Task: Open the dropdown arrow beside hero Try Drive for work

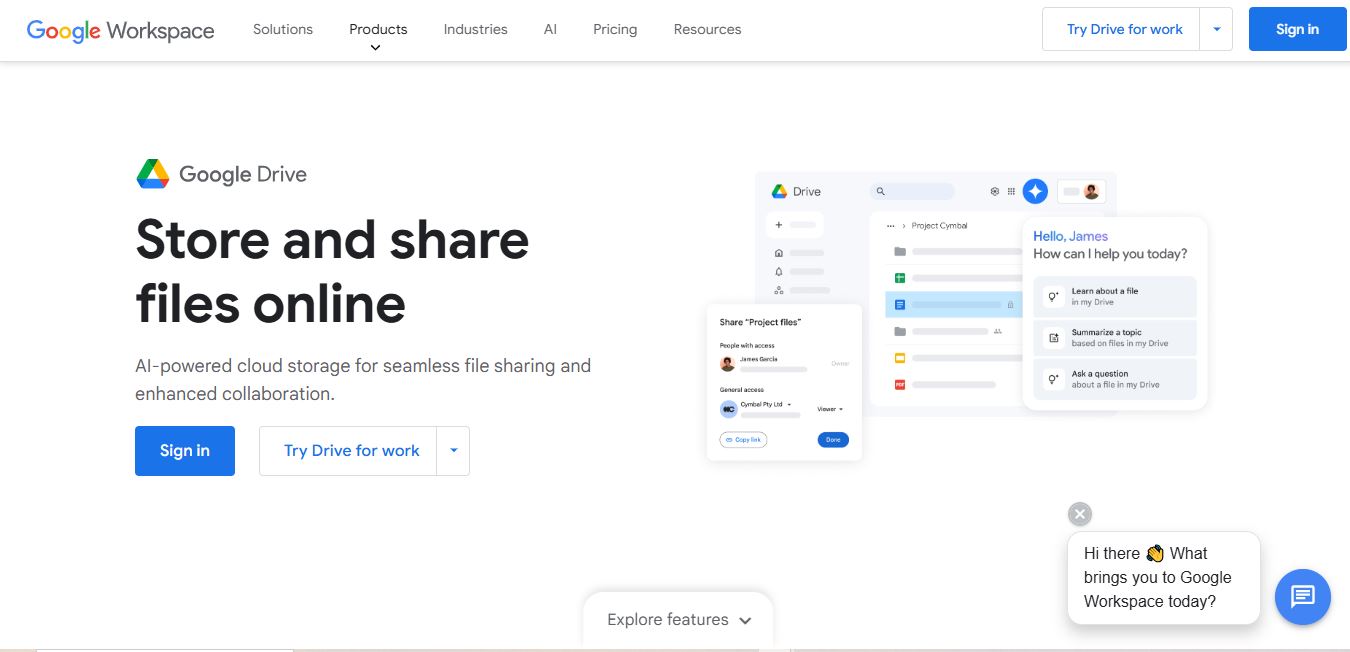Action: point(453,451)
